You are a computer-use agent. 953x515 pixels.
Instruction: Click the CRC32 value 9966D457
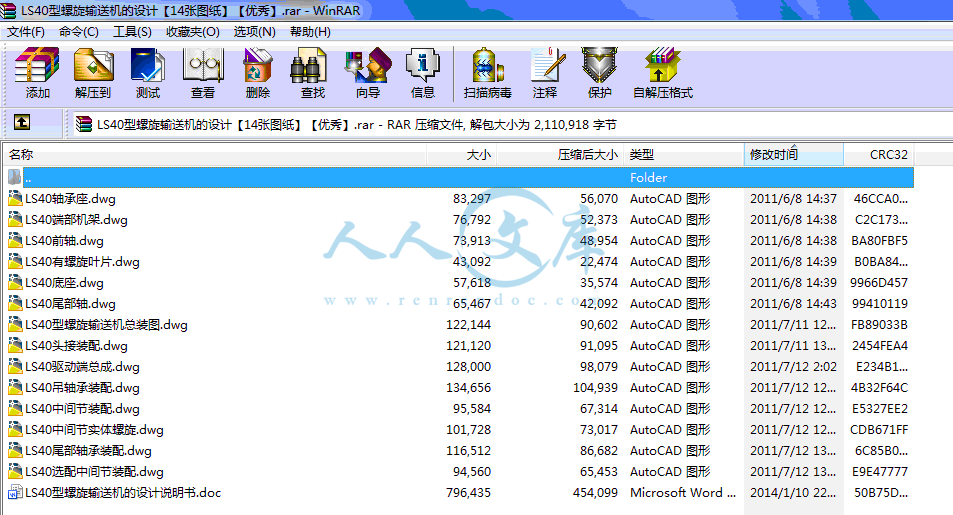[x=879, y=283]
